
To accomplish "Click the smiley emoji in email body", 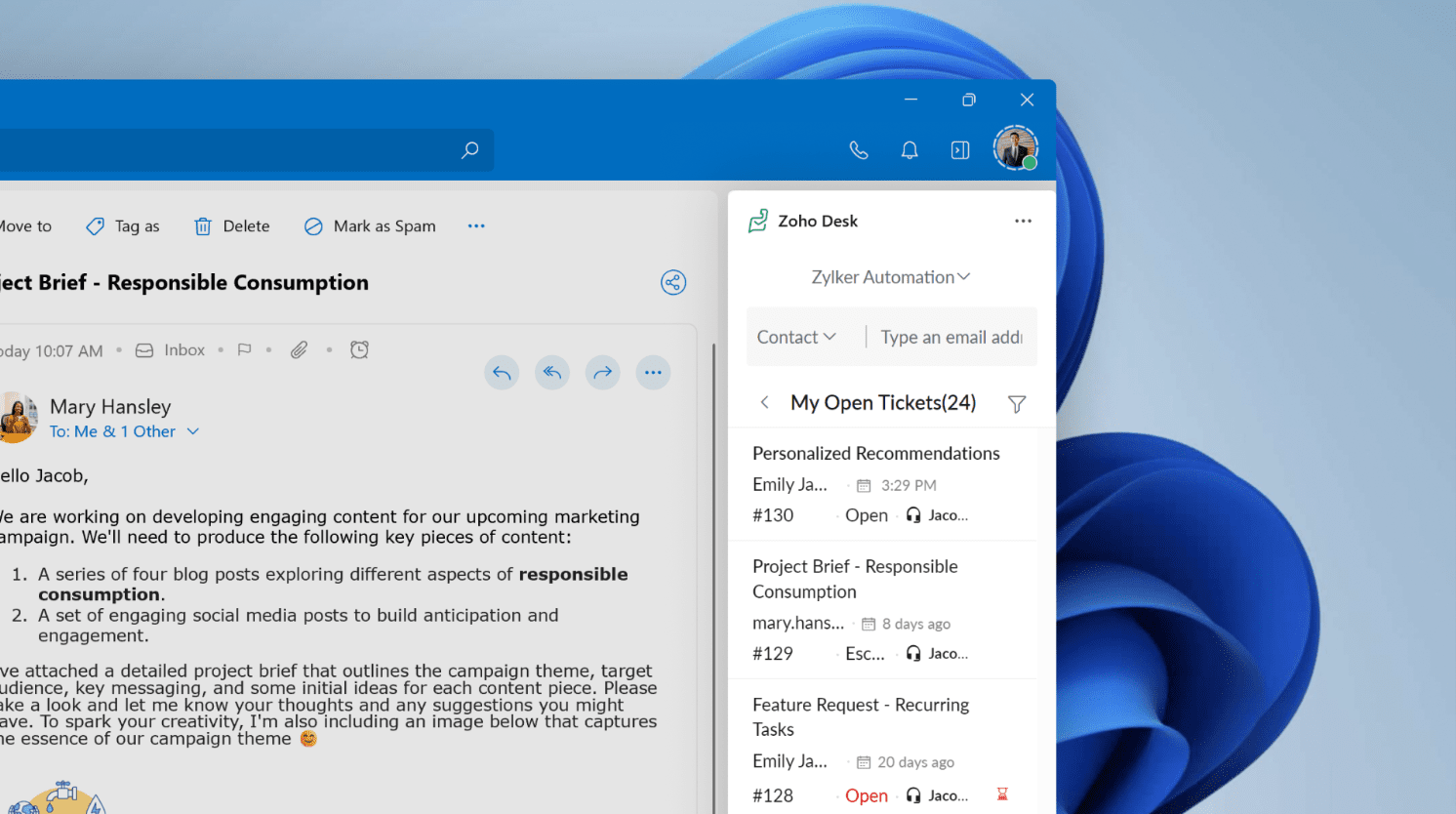I will coord(308,739).
